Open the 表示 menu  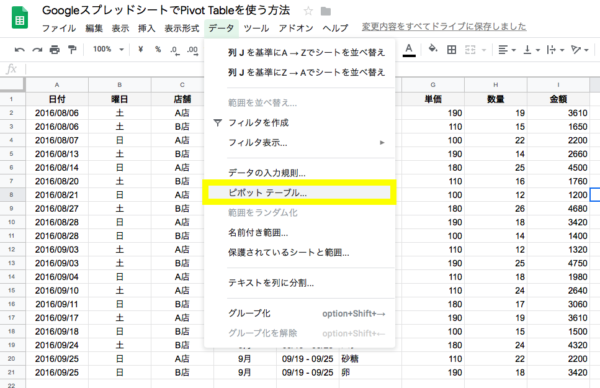tap(120, 28)
